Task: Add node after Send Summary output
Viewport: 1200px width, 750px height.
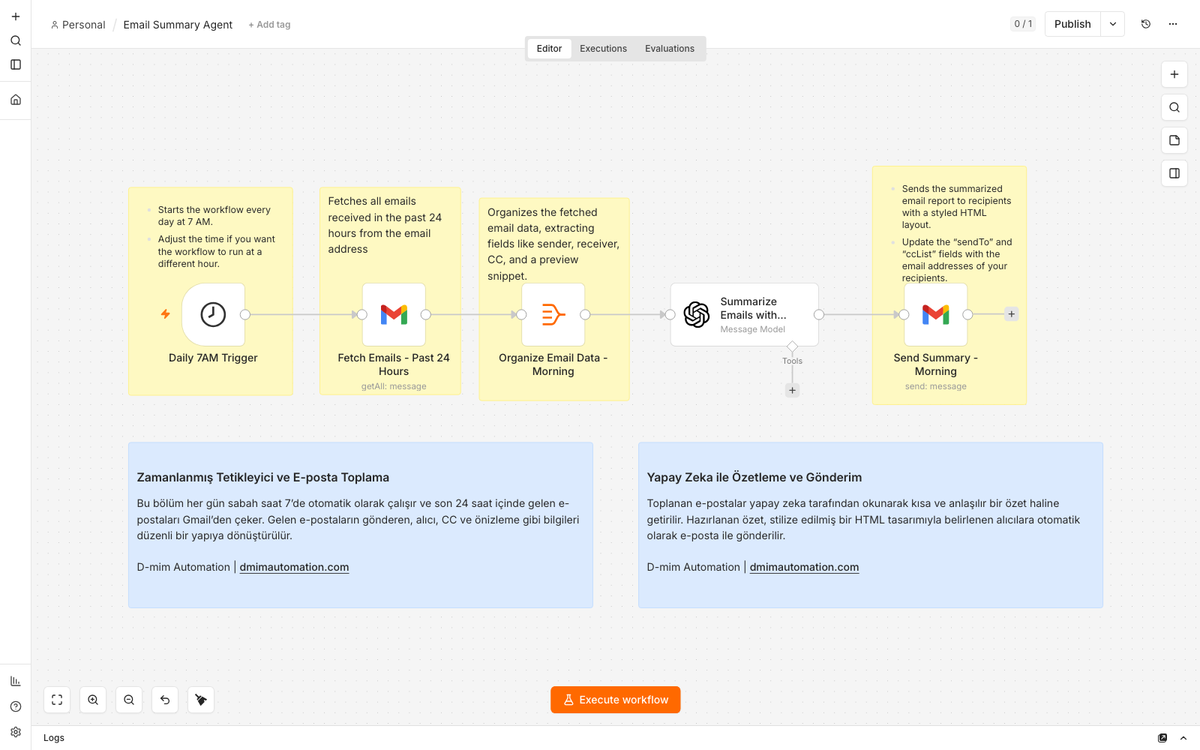Action: pos(1011,314)
